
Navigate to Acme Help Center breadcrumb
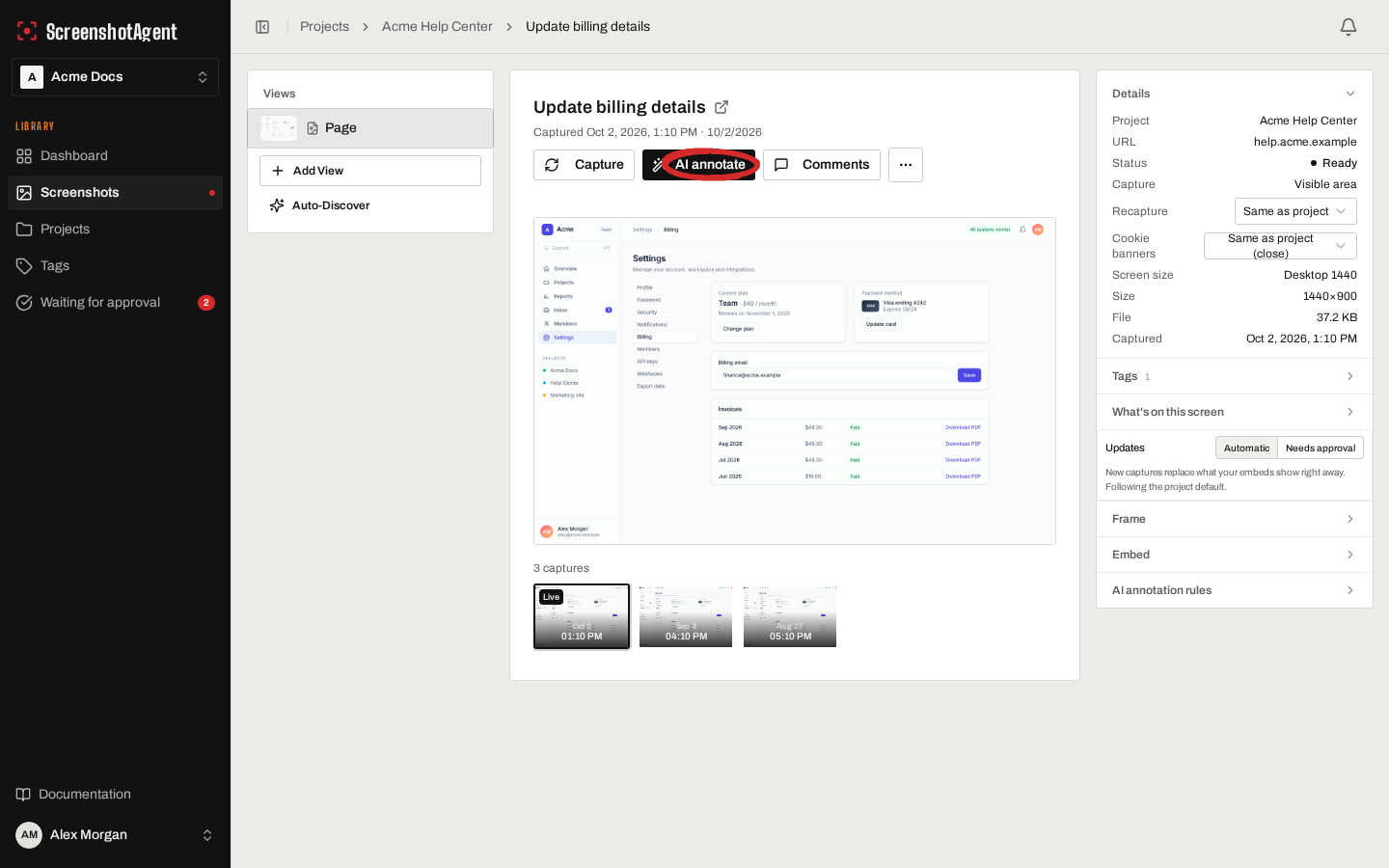(437, 27)
